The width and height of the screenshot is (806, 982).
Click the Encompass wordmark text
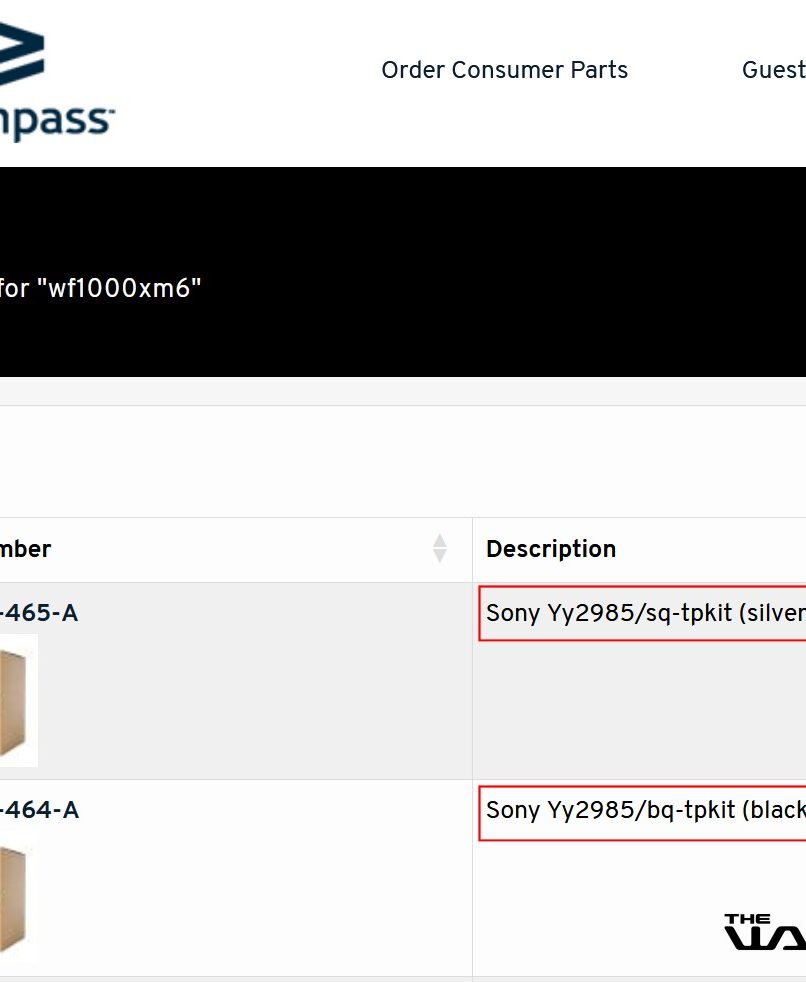tap(57, 121)
